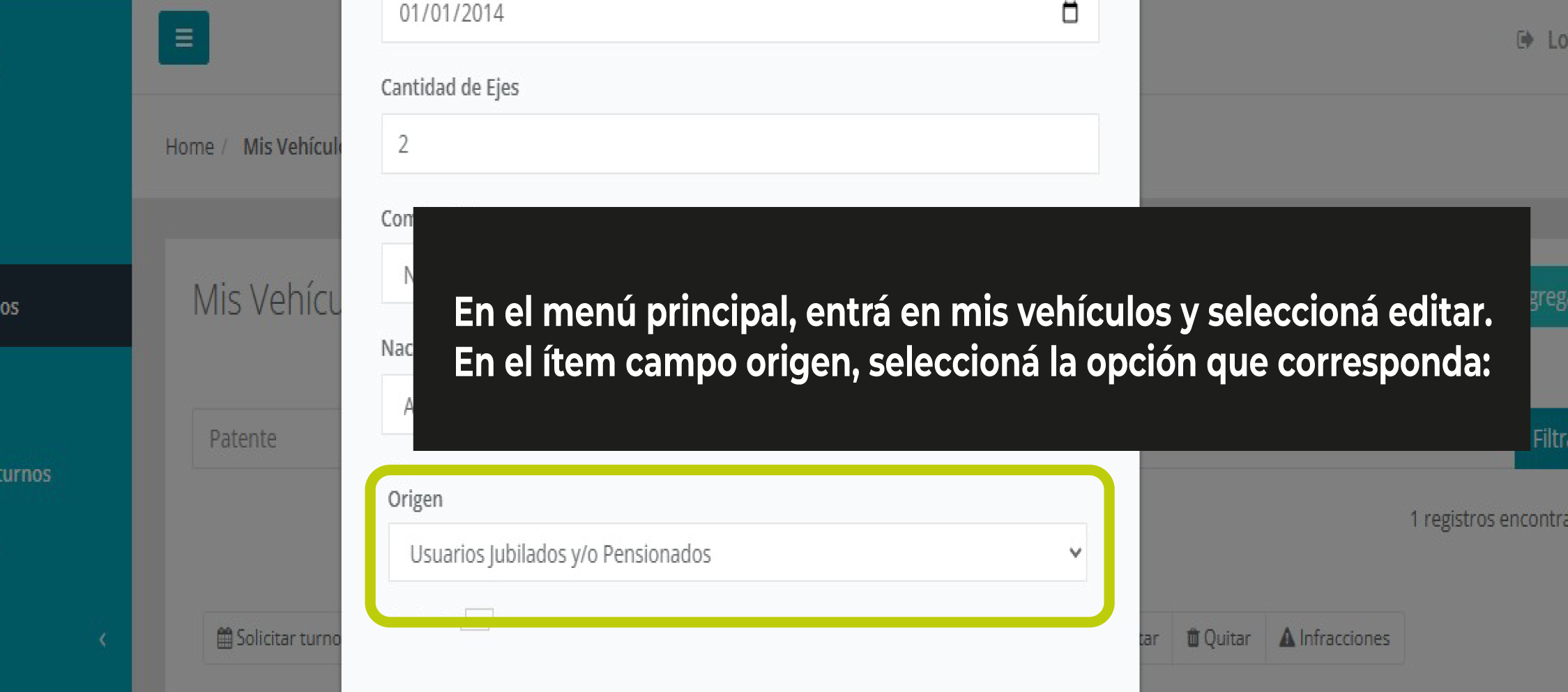The height and width of the screenshot is (692, 1568).
Task: Click the partially hidden field under the Com label
Action: (397, 274)
